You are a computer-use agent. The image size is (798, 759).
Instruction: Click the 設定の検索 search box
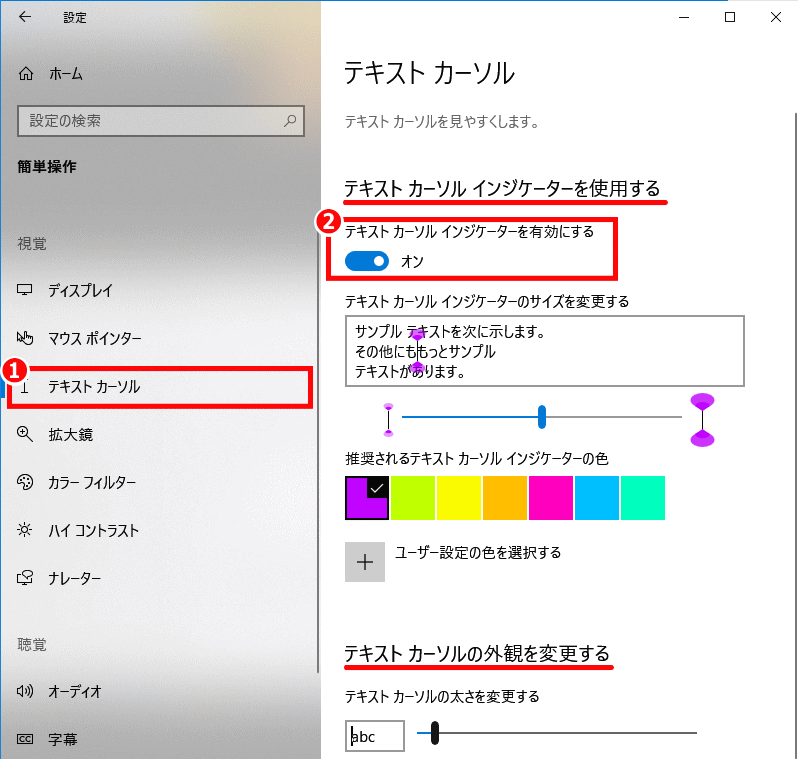coord(161,121)
